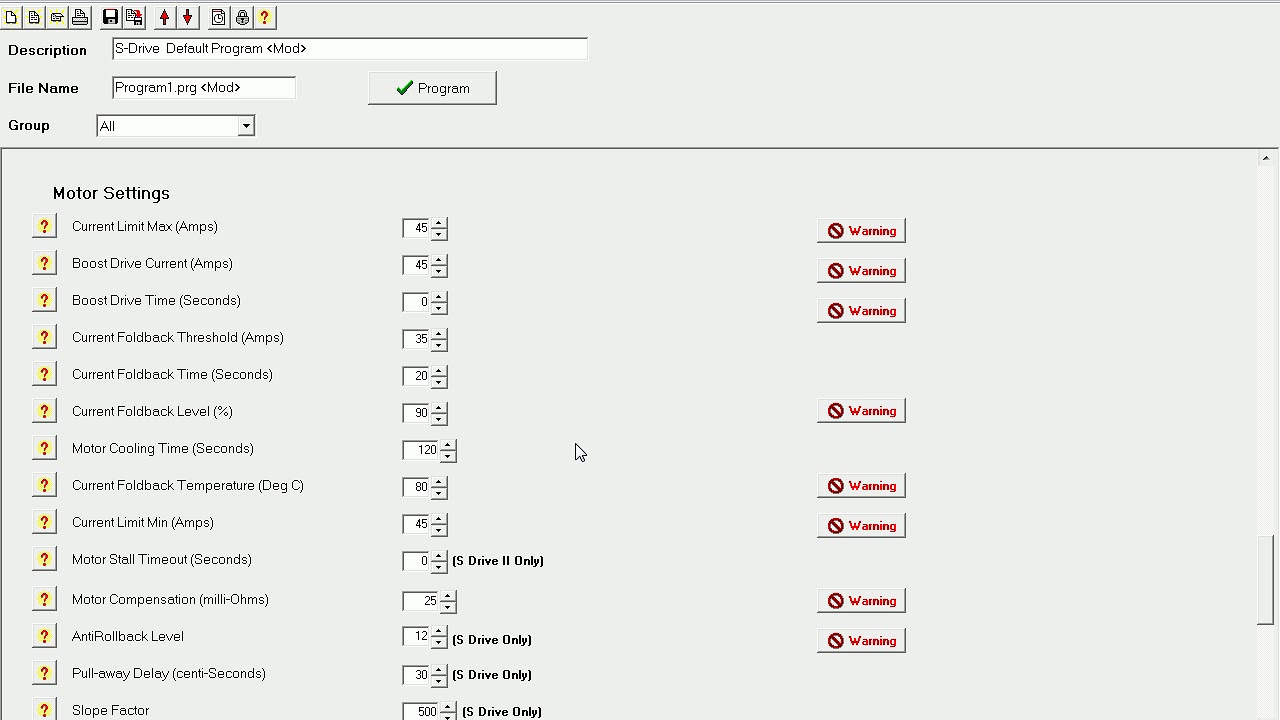This screenshot has width=1280, height=720.
Task: Increase Motor Cooling Time value
Action: tap(448, 445)
